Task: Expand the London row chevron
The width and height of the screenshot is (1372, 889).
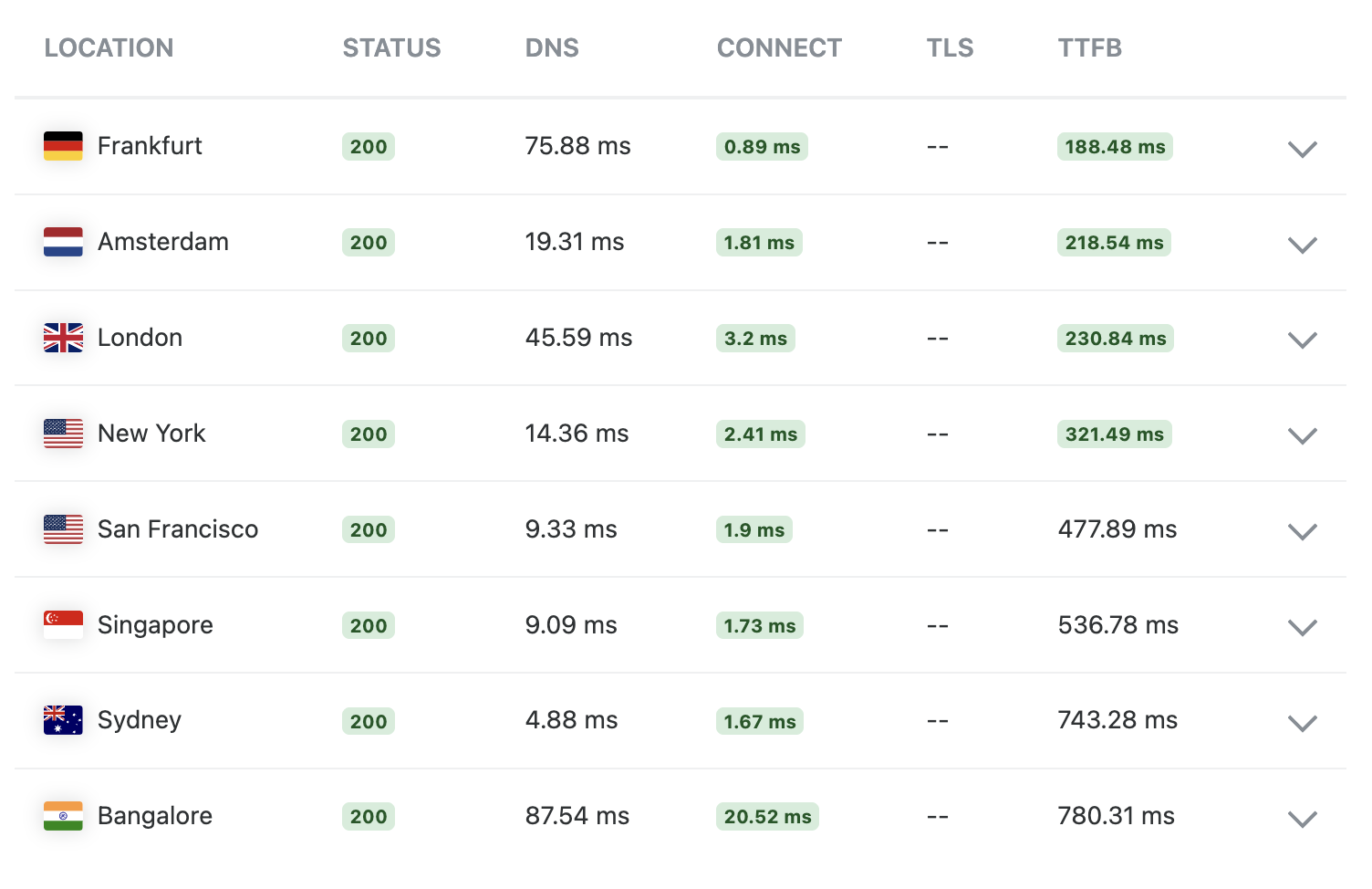Action: point(1302,340)
